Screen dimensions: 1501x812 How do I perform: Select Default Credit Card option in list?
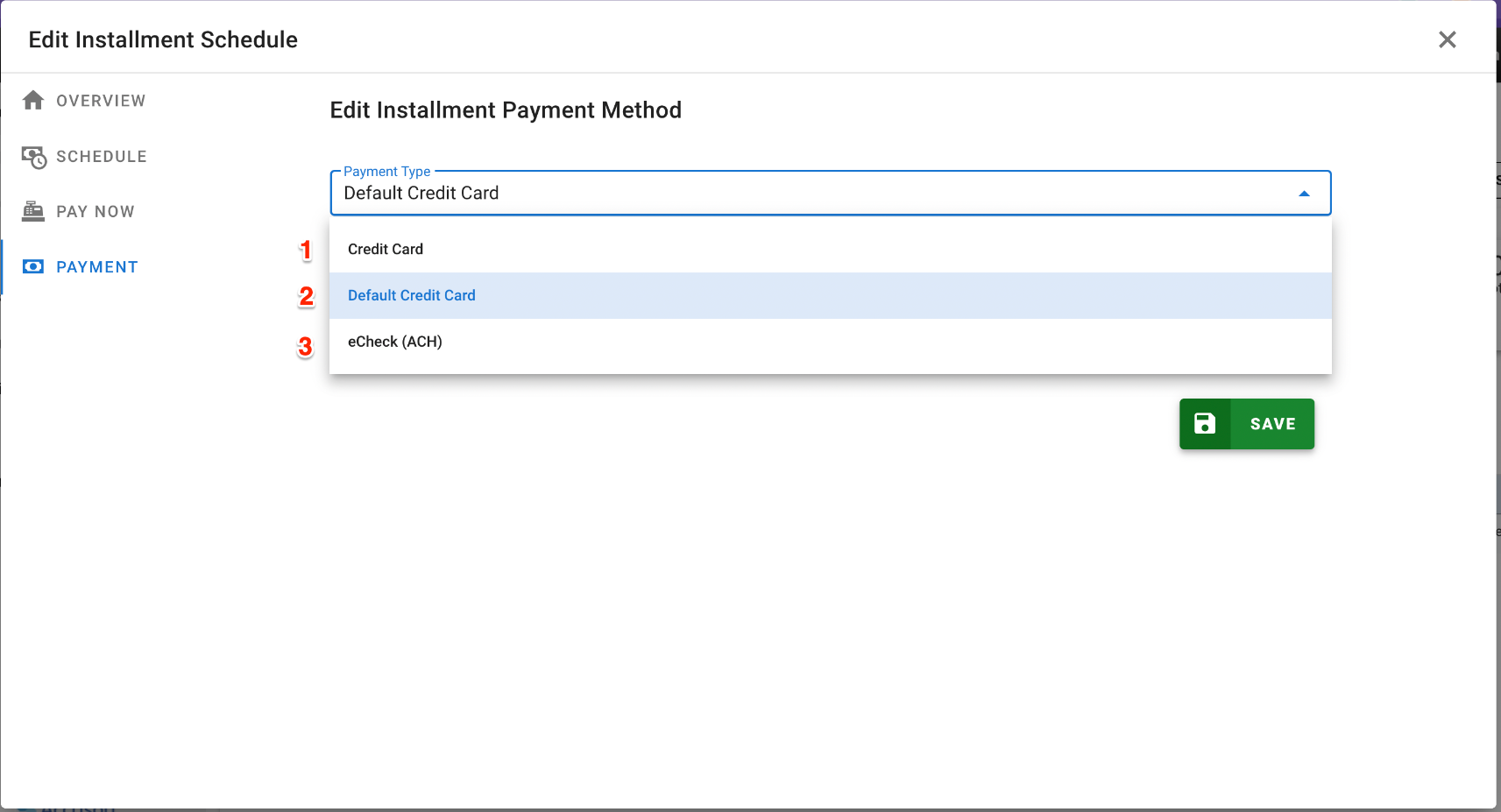point(831,296)
